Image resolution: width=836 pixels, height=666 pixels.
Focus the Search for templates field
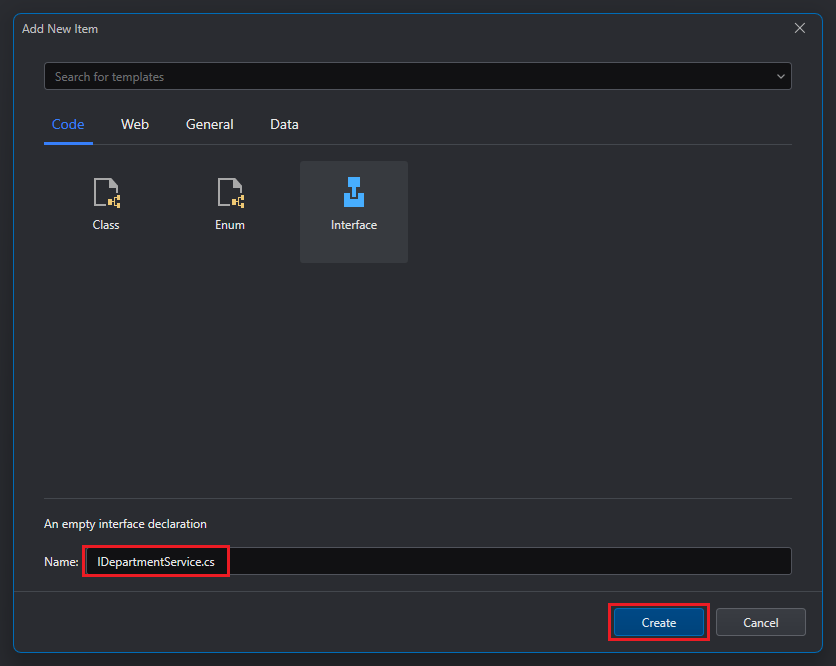(x=400, y=77)
